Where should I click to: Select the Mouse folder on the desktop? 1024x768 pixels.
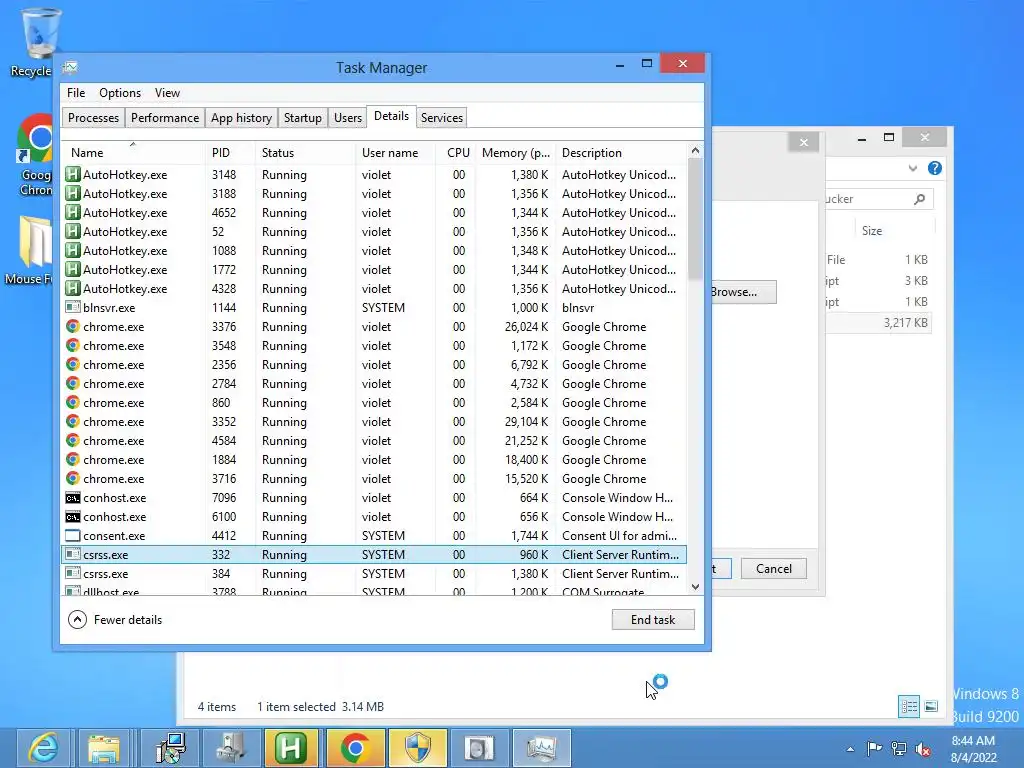pos(29,250)
